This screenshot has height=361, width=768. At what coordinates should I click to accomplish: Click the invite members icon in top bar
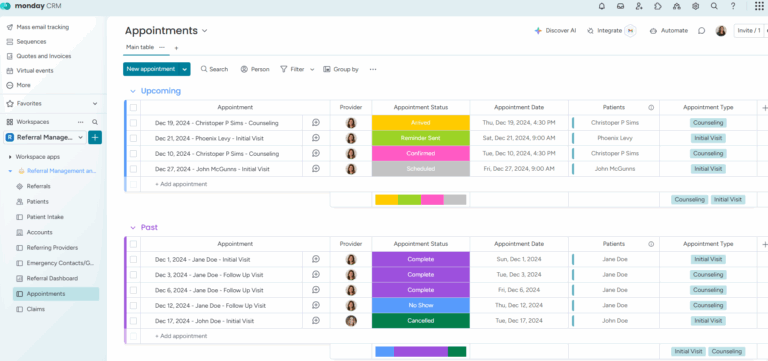(x=639, y=6)
